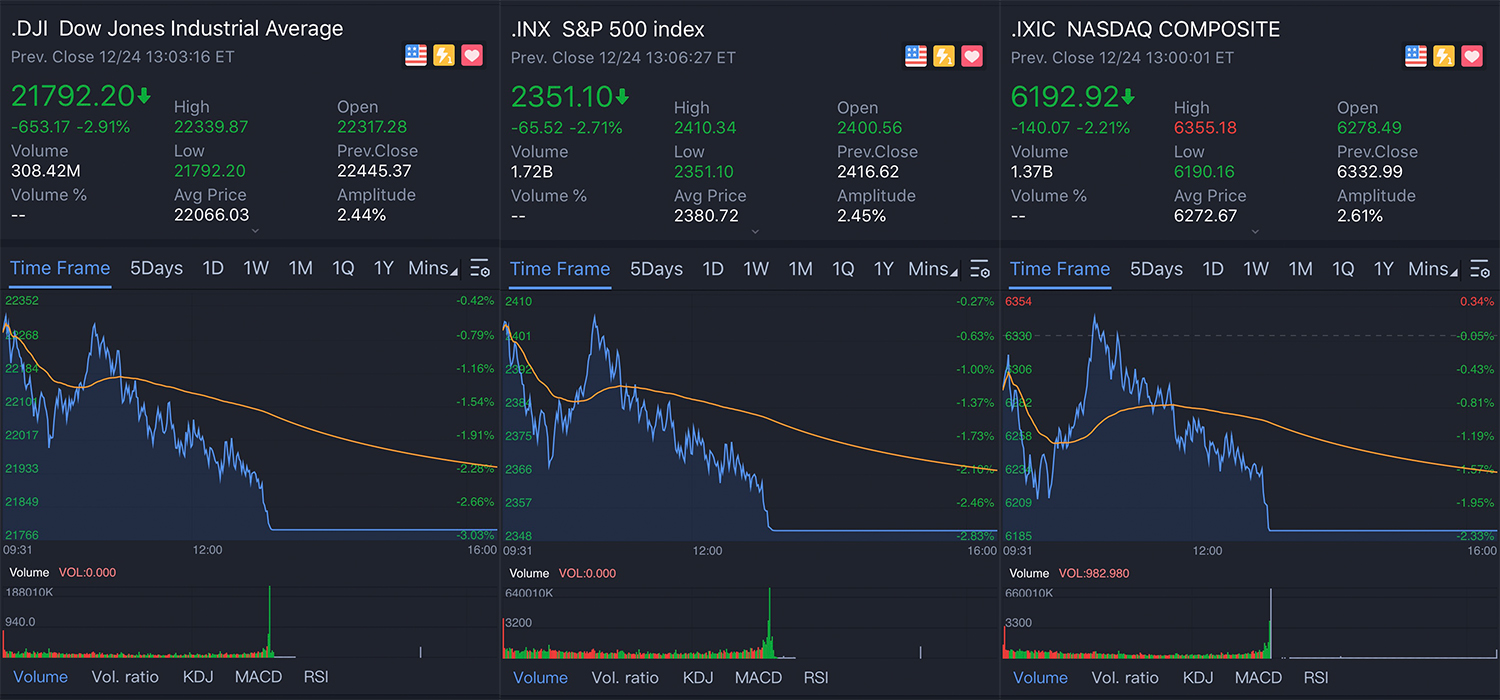Click the lightning bolt icon in Dow Jones panel
Screen dimensions: 1500x700
(444, 56)
